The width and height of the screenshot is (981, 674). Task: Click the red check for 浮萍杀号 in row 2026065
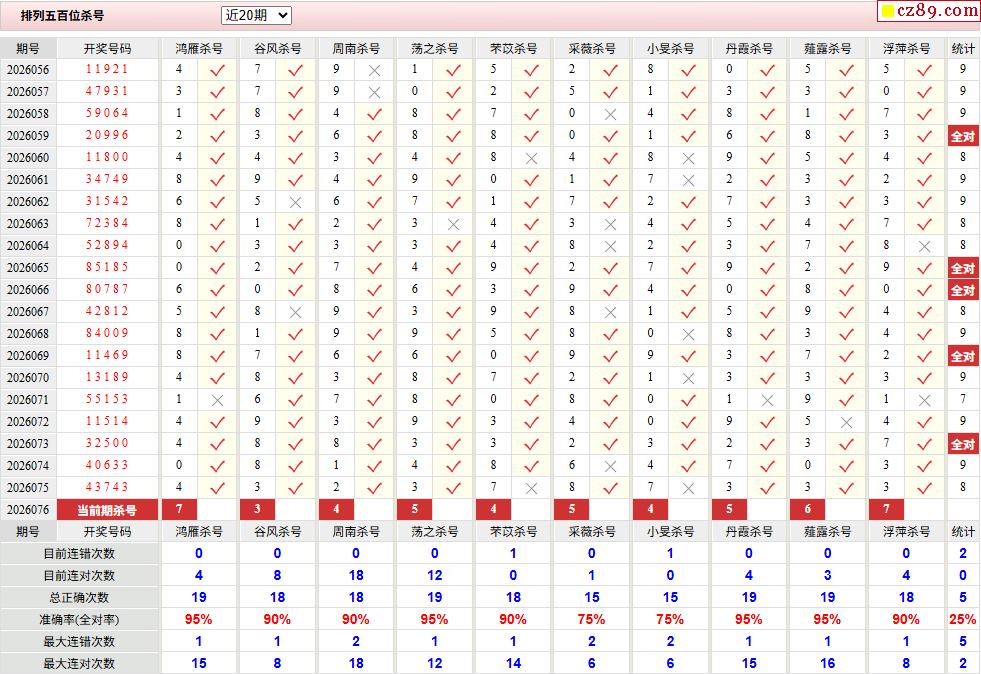point(924,268)
